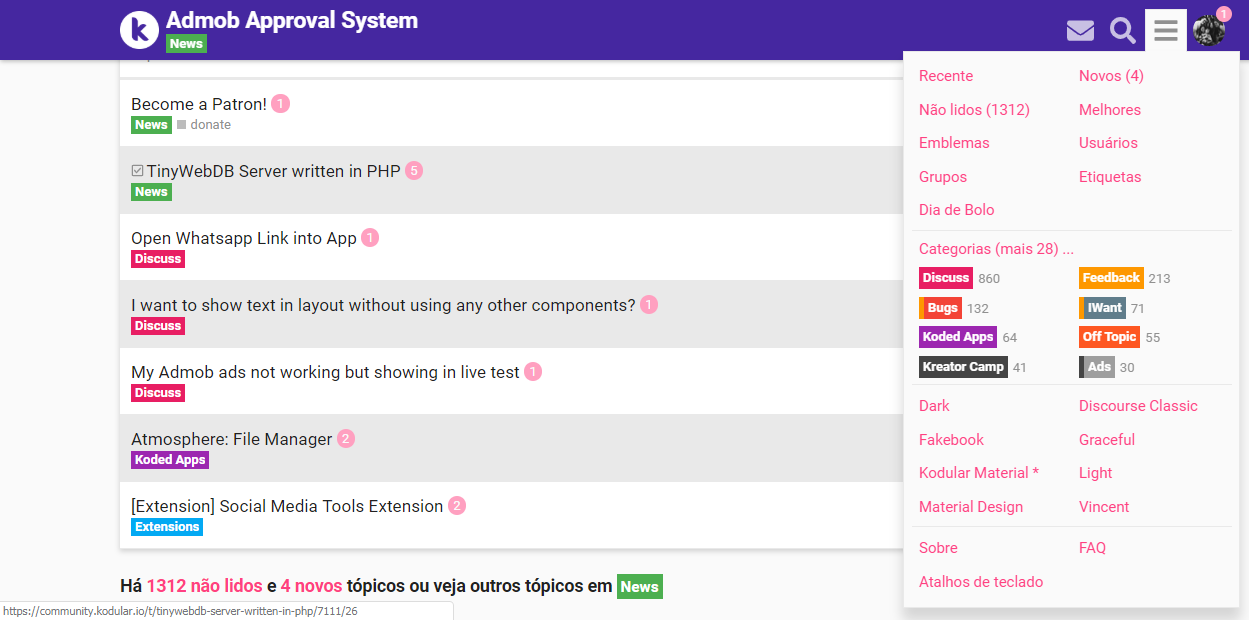Switch to the Graceful theme
The width and height of the screenshot is (1249, 620).
pyautogui.click(x=1107, y=440)
